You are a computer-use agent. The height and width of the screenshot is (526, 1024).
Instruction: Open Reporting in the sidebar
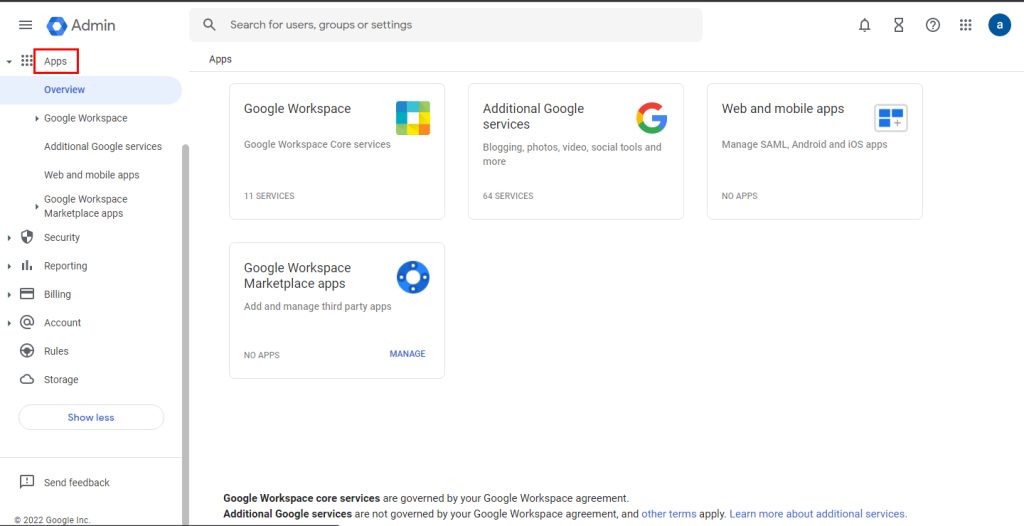coord(65,266)
